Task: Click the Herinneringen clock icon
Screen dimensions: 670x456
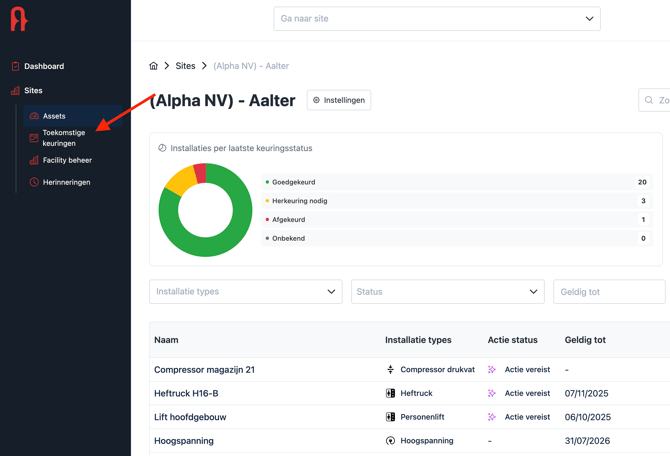Action: pyautogui.click(x=34, y=182)
